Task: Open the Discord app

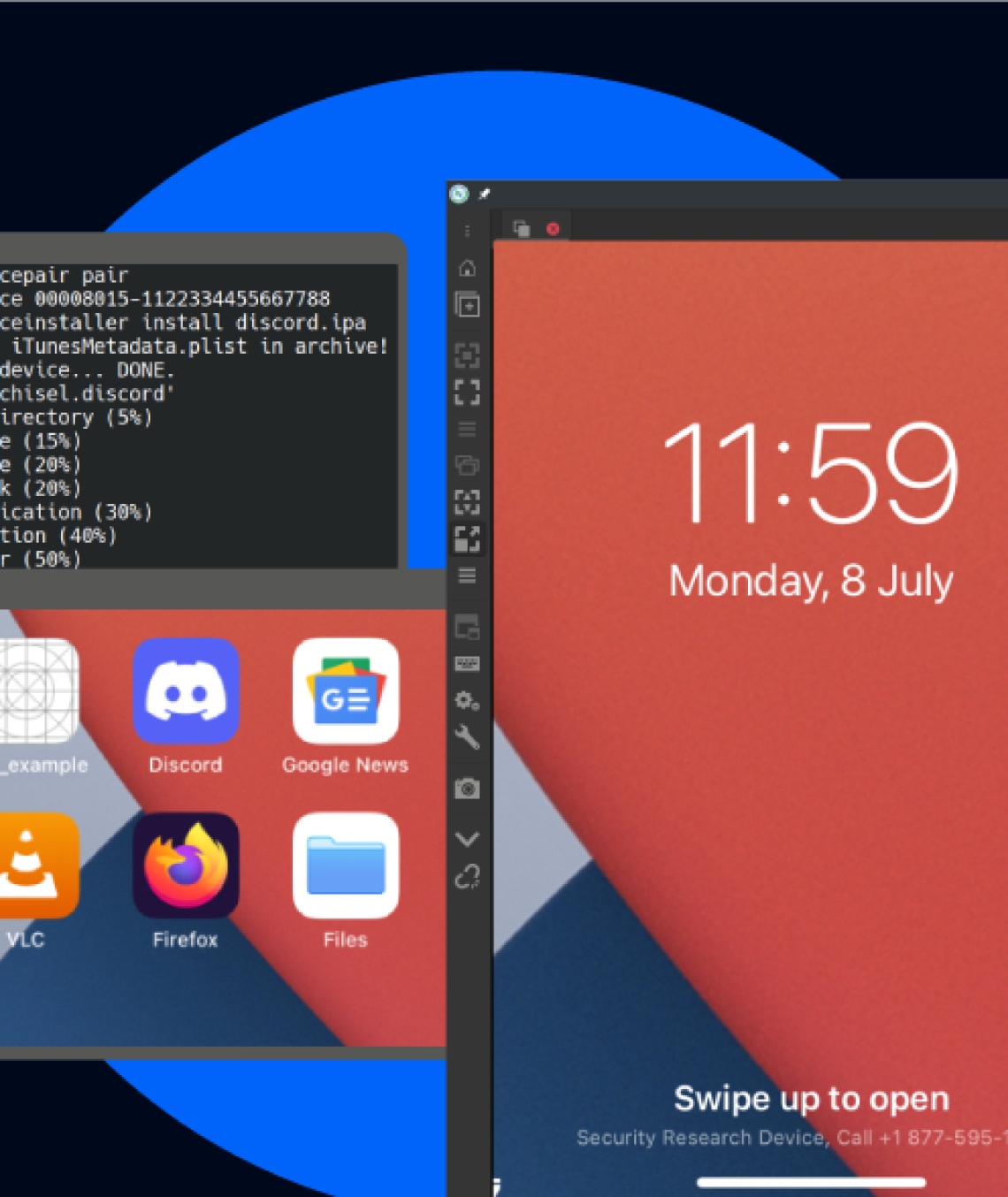Action: point(186,691)
